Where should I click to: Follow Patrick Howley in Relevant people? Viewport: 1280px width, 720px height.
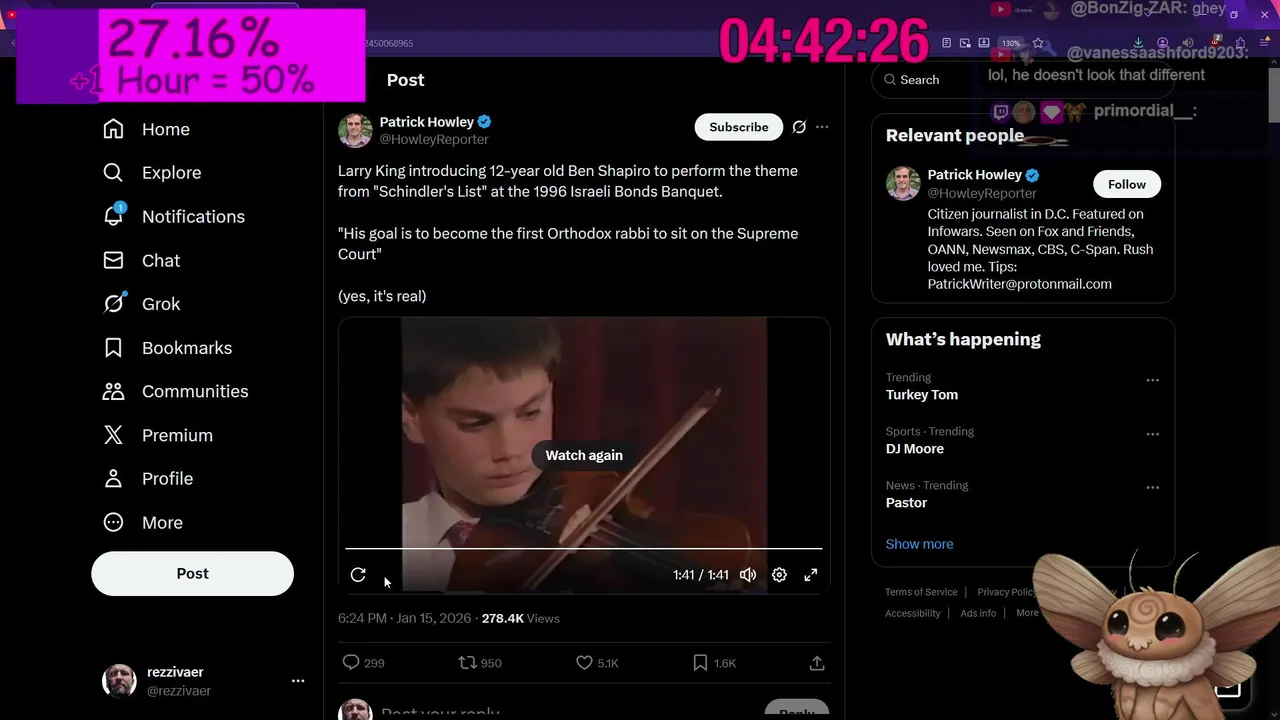pos(1126,184)
